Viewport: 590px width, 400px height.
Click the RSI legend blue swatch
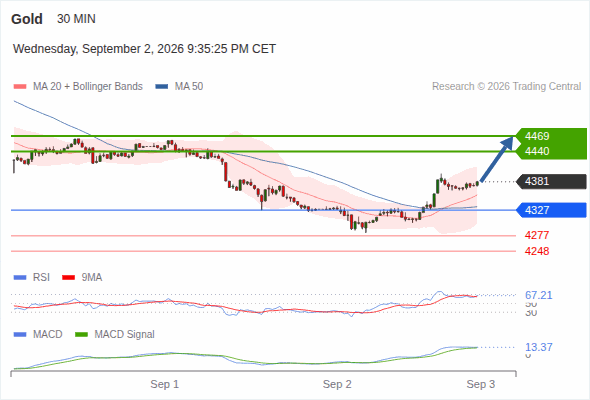pyautogui.click(x=20, y=278)
